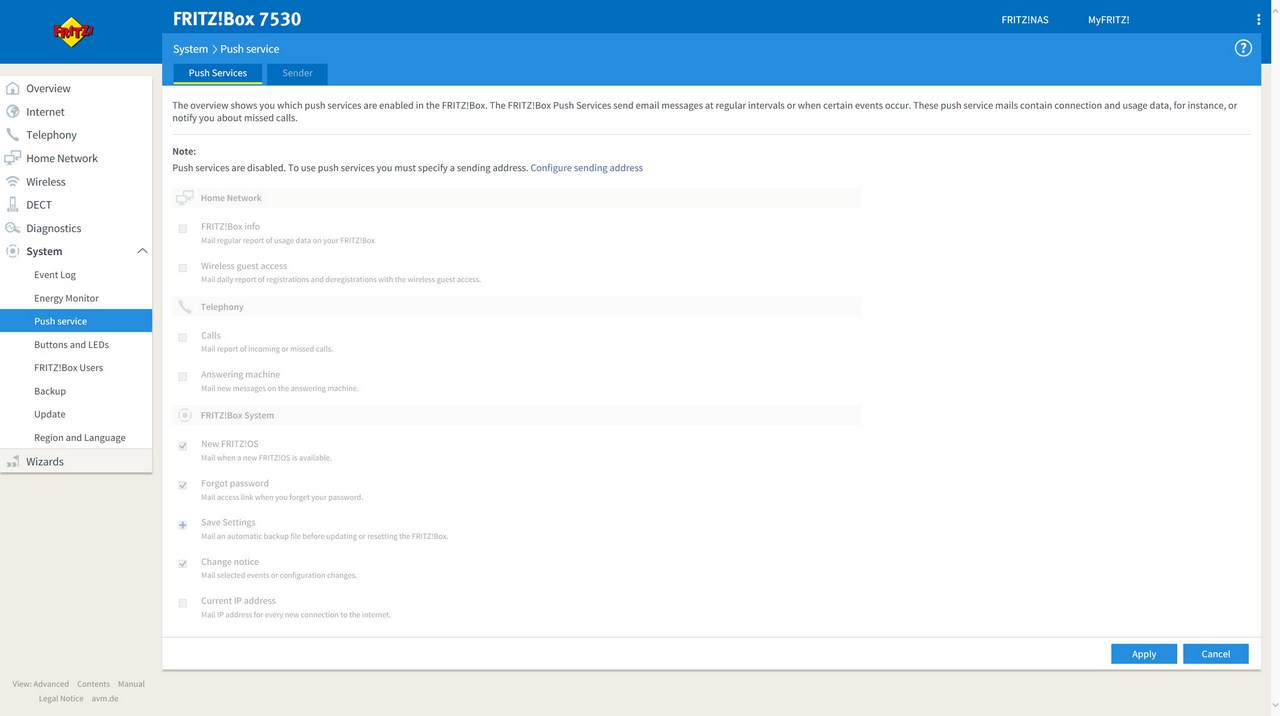Click the plus icon beside Save Settings
The image size is (1280, 716).
183,525
